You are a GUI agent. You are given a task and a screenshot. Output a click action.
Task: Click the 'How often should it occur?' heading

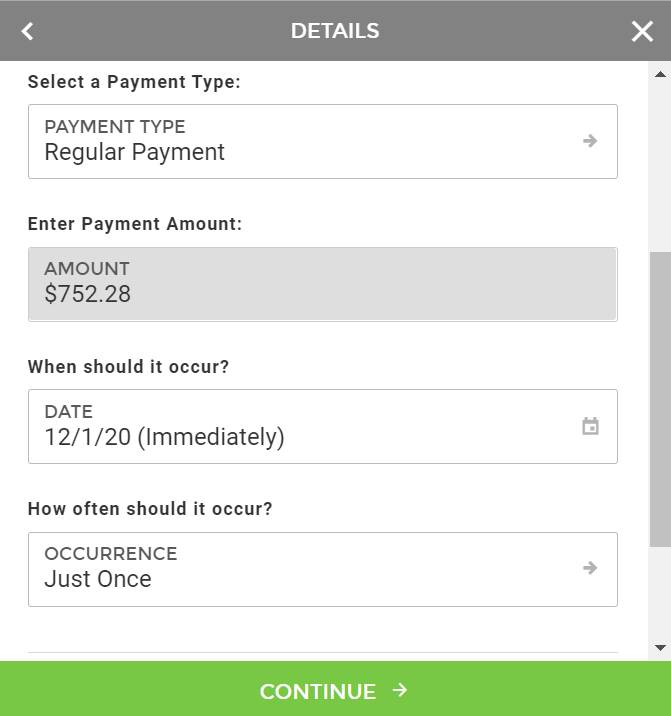click(x=150, y=509)
